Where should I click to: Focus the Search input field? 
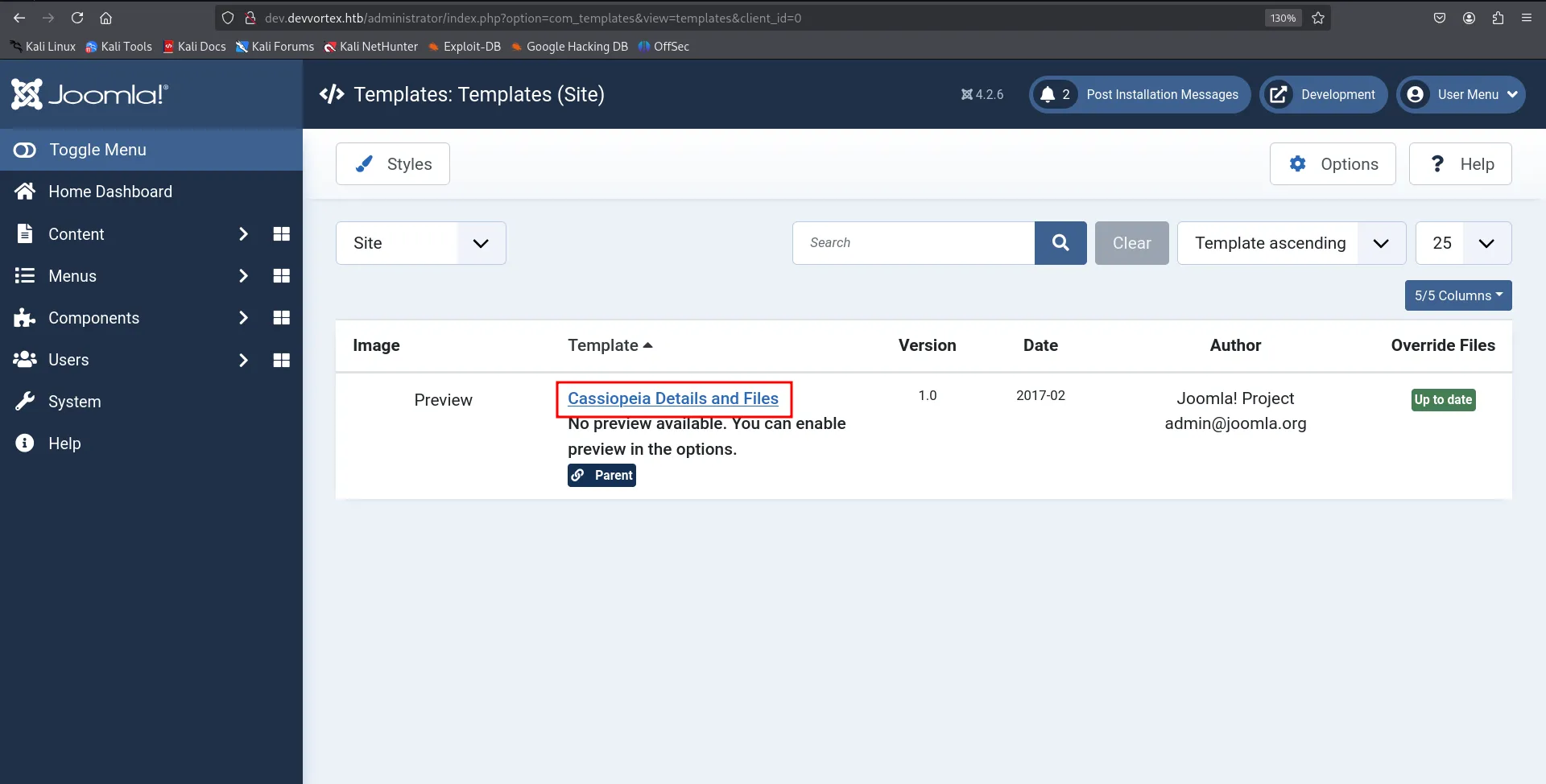[914, 243]
